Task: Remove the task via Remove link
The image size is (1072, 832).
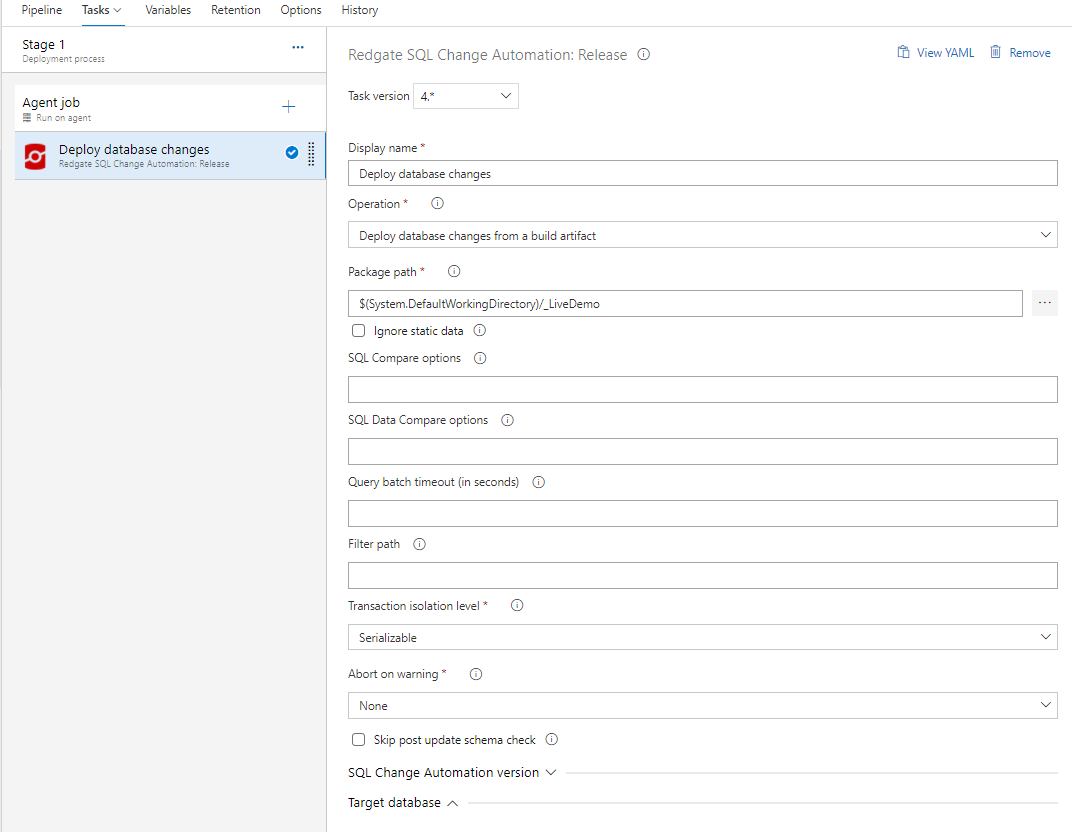Action: (x=1020, y=53)
